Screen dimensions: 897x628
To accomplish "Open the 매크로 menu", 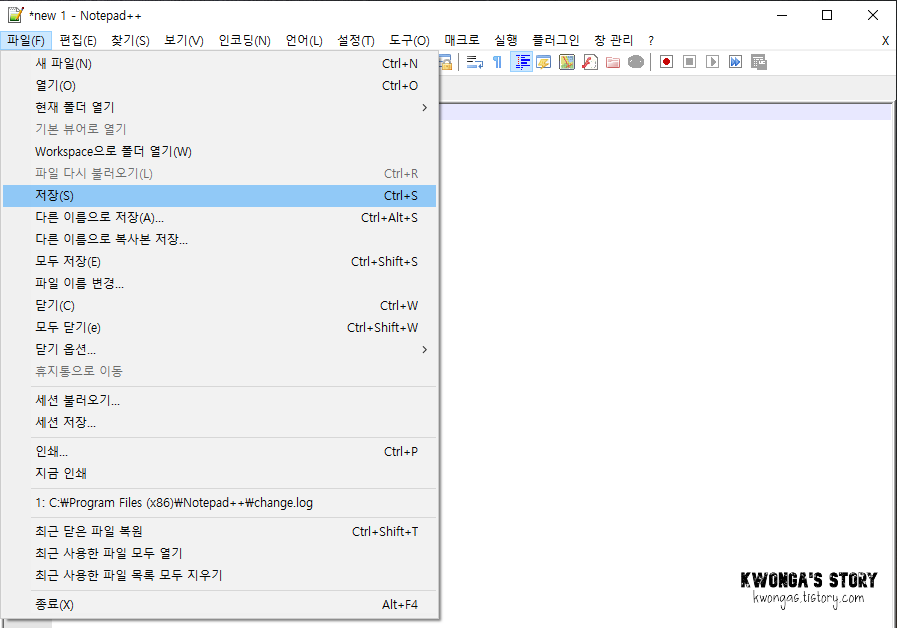I will 460,40.
